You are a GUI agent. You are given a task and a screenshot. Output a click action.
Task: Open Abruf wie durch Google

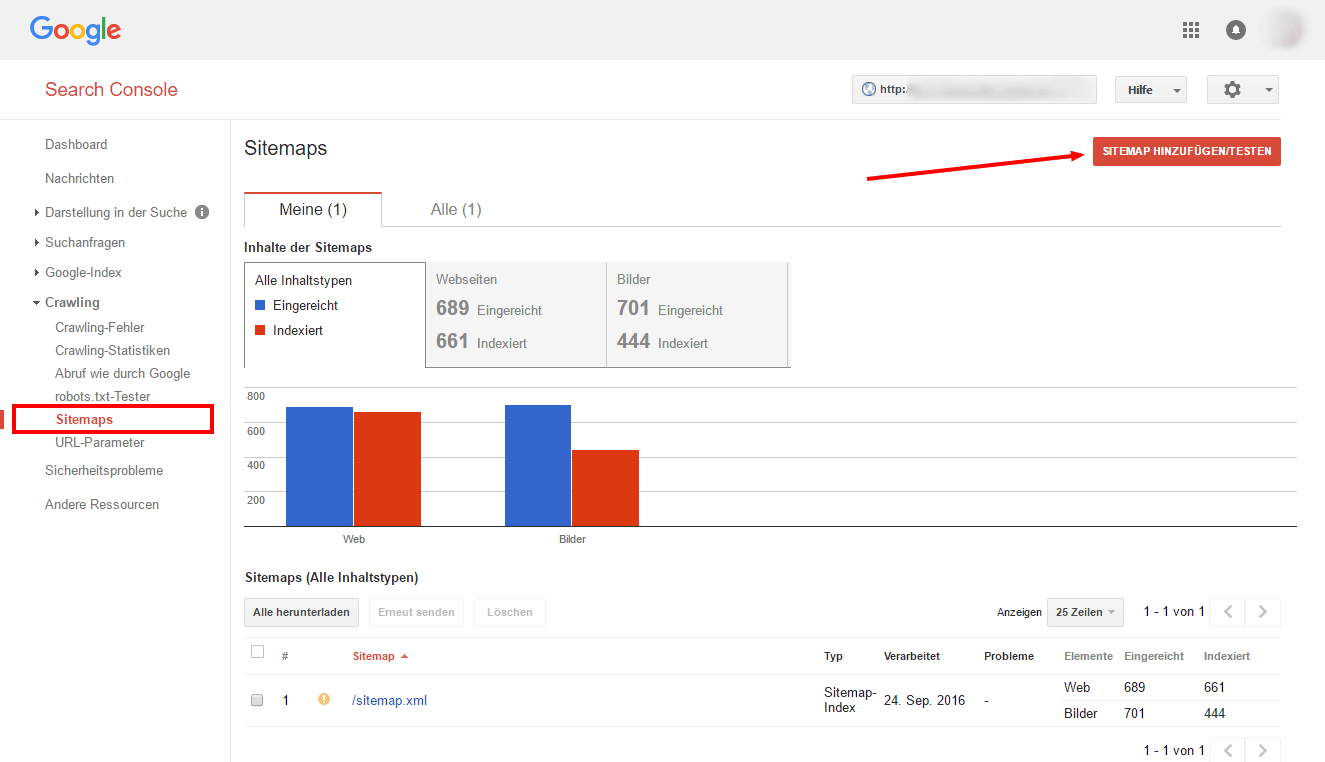pos(123,373)
